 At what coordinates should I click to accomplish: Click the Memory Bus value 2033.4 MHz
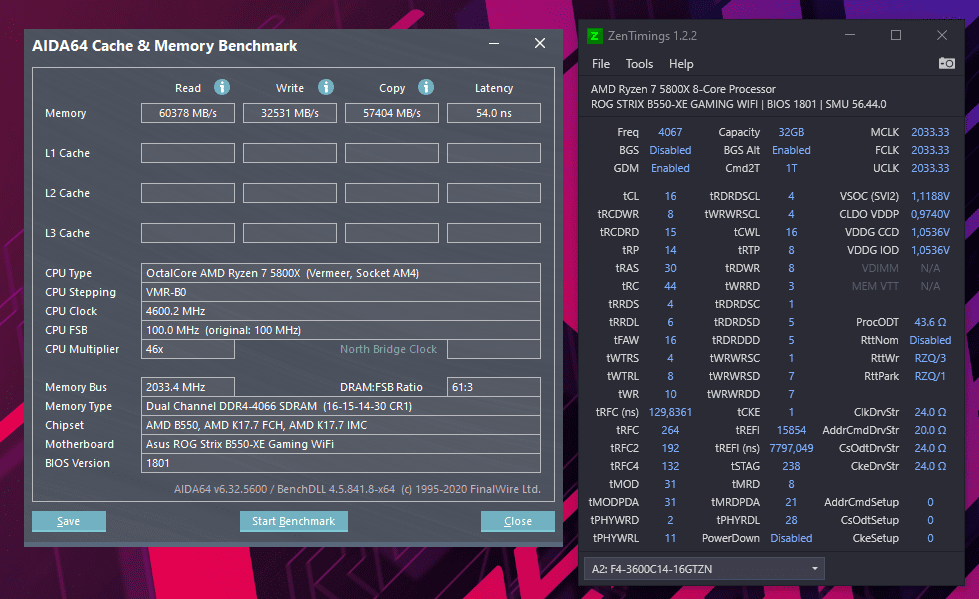pos(188,387)
